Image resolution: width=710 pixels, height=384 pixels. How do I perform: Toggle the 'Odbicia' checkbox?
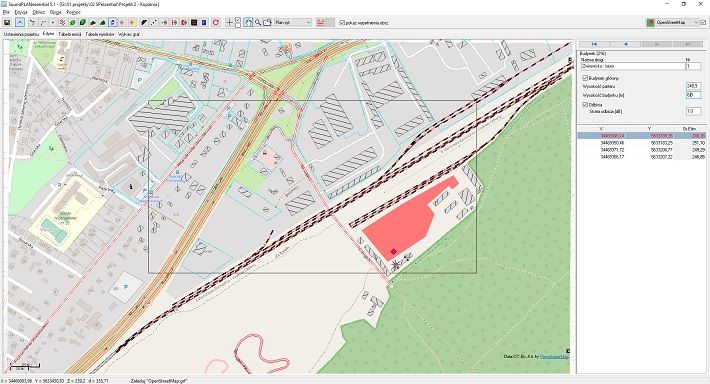[585, 105]
